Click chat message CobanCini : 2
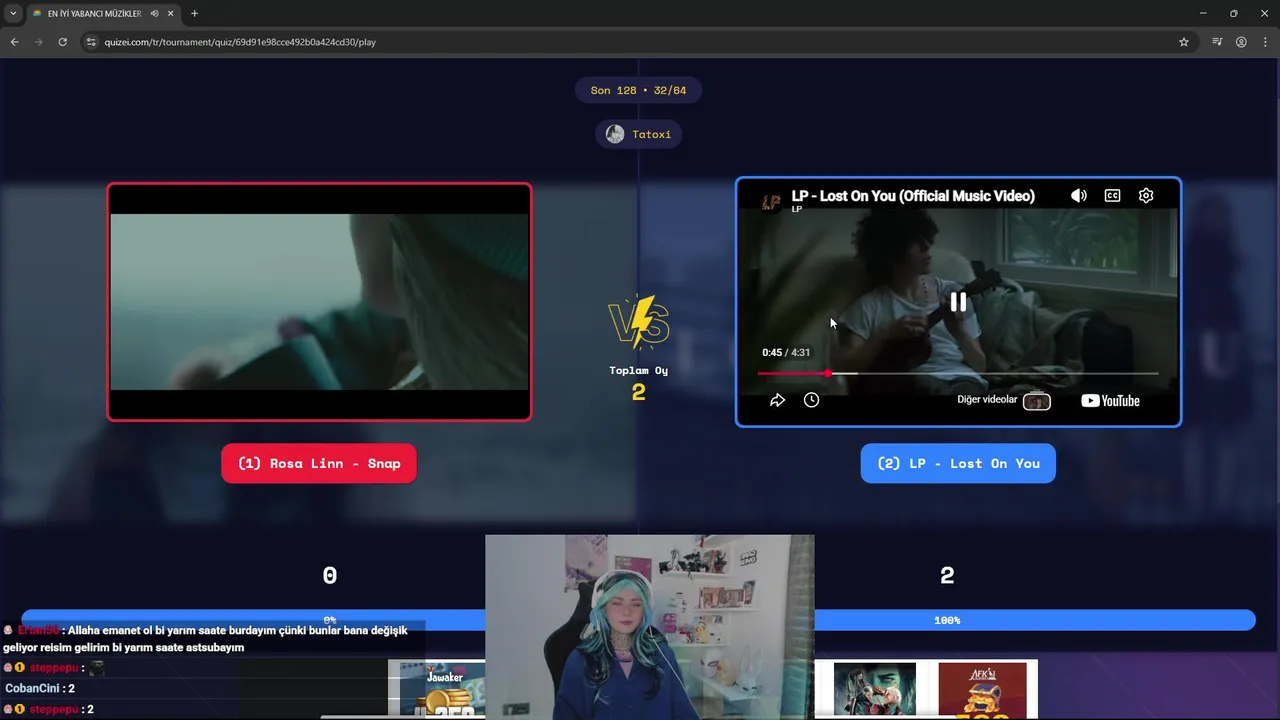1280x720 pixels. [x=40, y=688]
